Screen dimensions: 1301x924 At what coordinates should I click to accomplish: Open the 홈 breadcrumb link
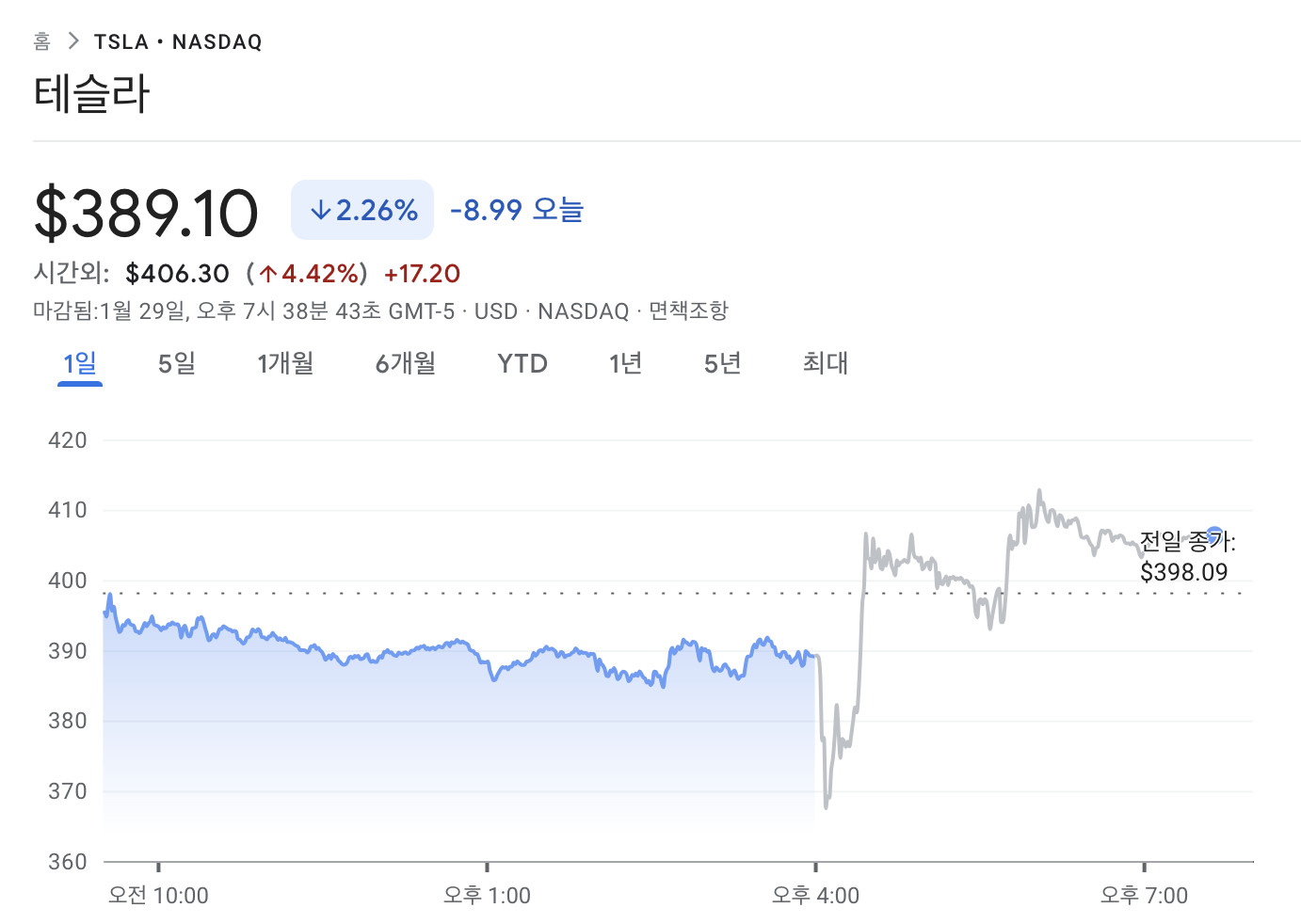coord(41,41)
